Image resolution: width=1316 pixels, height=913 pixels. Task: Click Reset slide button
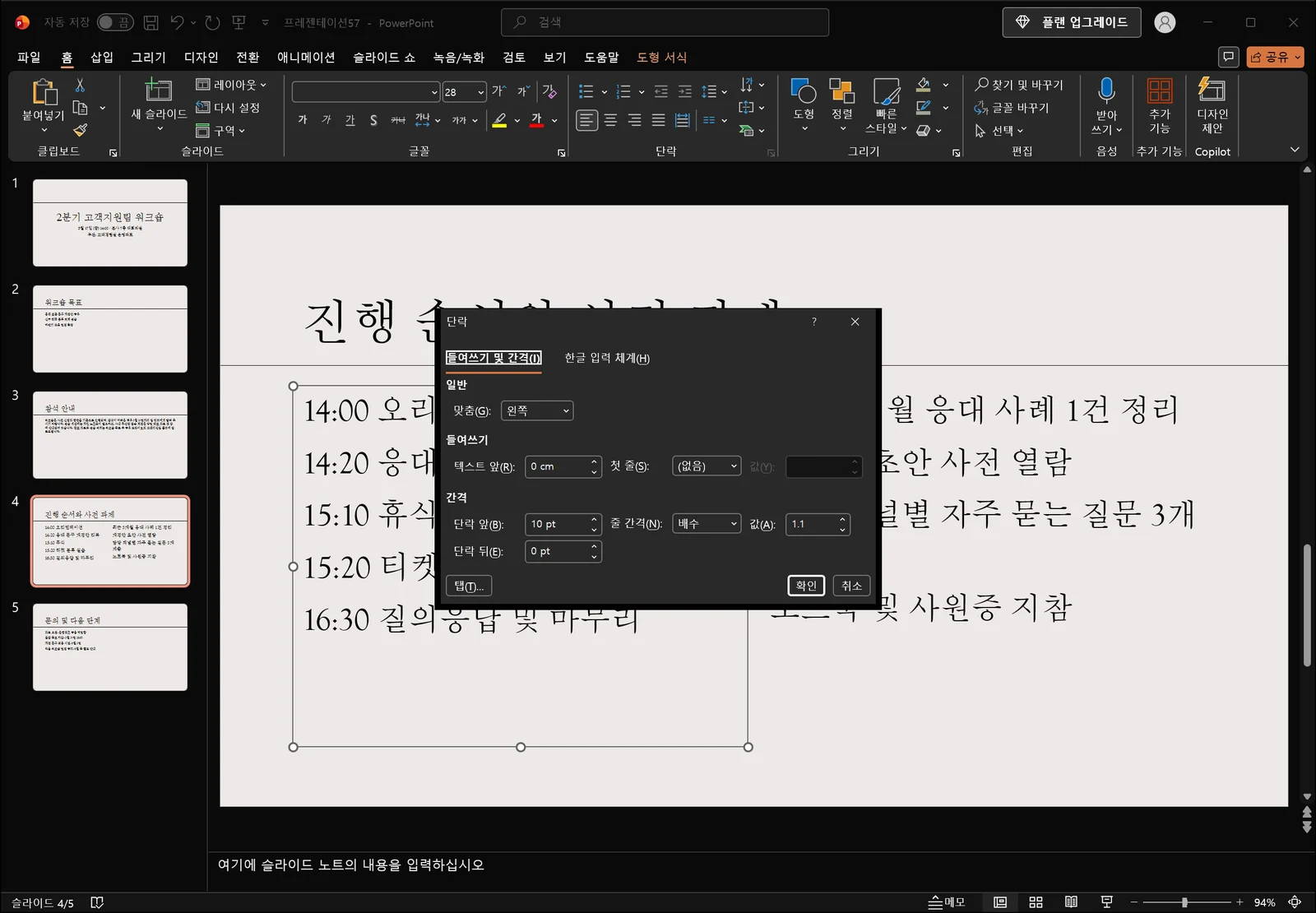[x=229, y=108]
